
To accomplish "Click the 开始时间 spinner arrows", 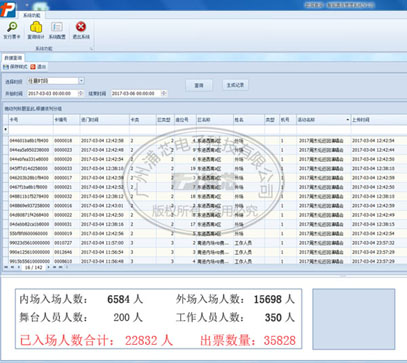I will pos(80,94).
